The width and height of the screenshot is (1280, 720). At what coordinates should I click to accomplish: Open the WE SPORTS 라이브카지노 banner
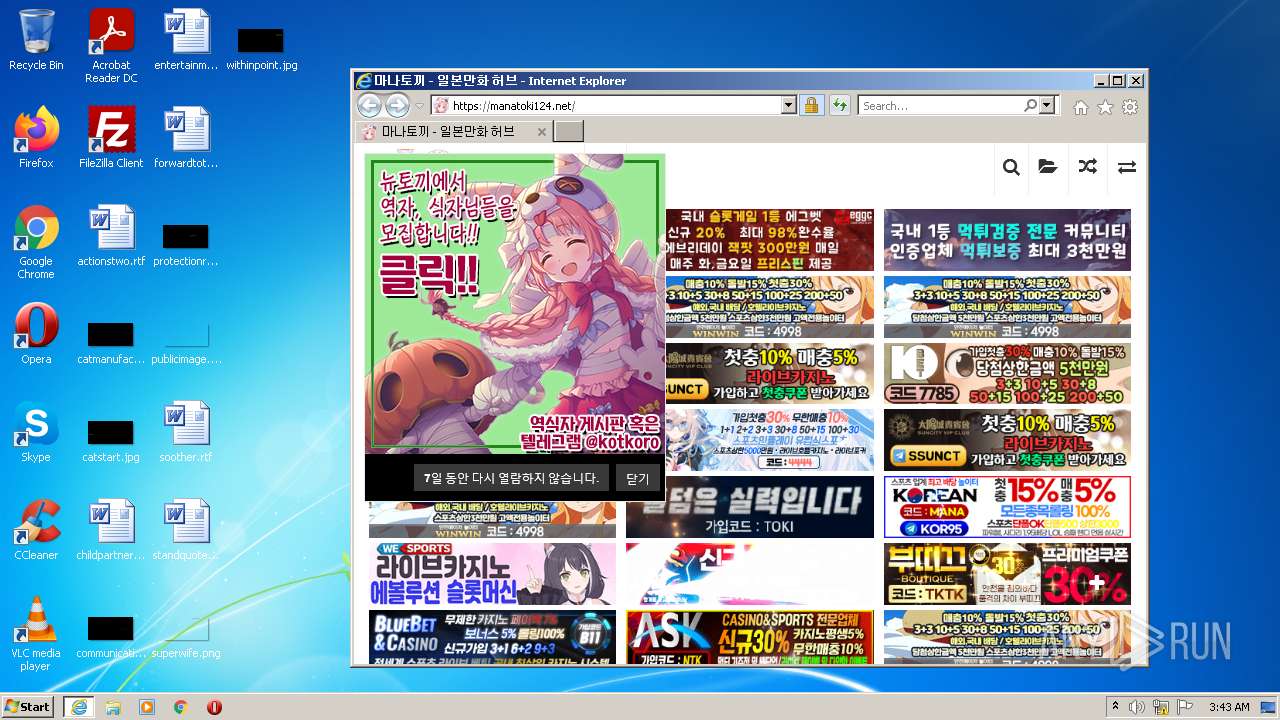[x=492, y=574]
